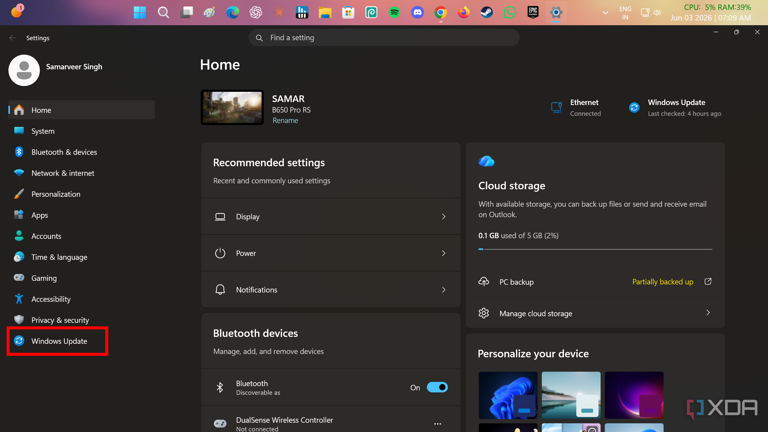This screenshot has width=768, height=432.
Task: Click the Display monitor icon
Action: click(220, 216)
